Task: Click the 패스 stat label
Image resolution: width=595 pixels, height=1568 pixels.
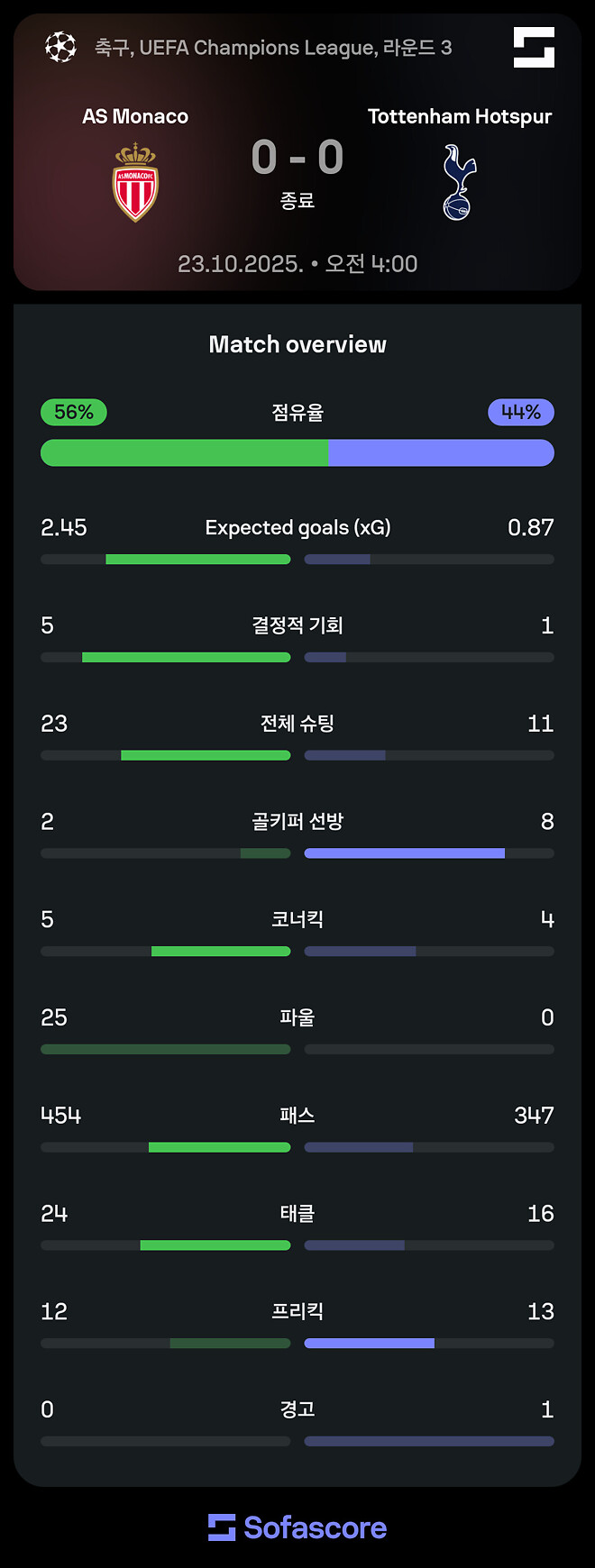Action: [x=297, y=1116]
